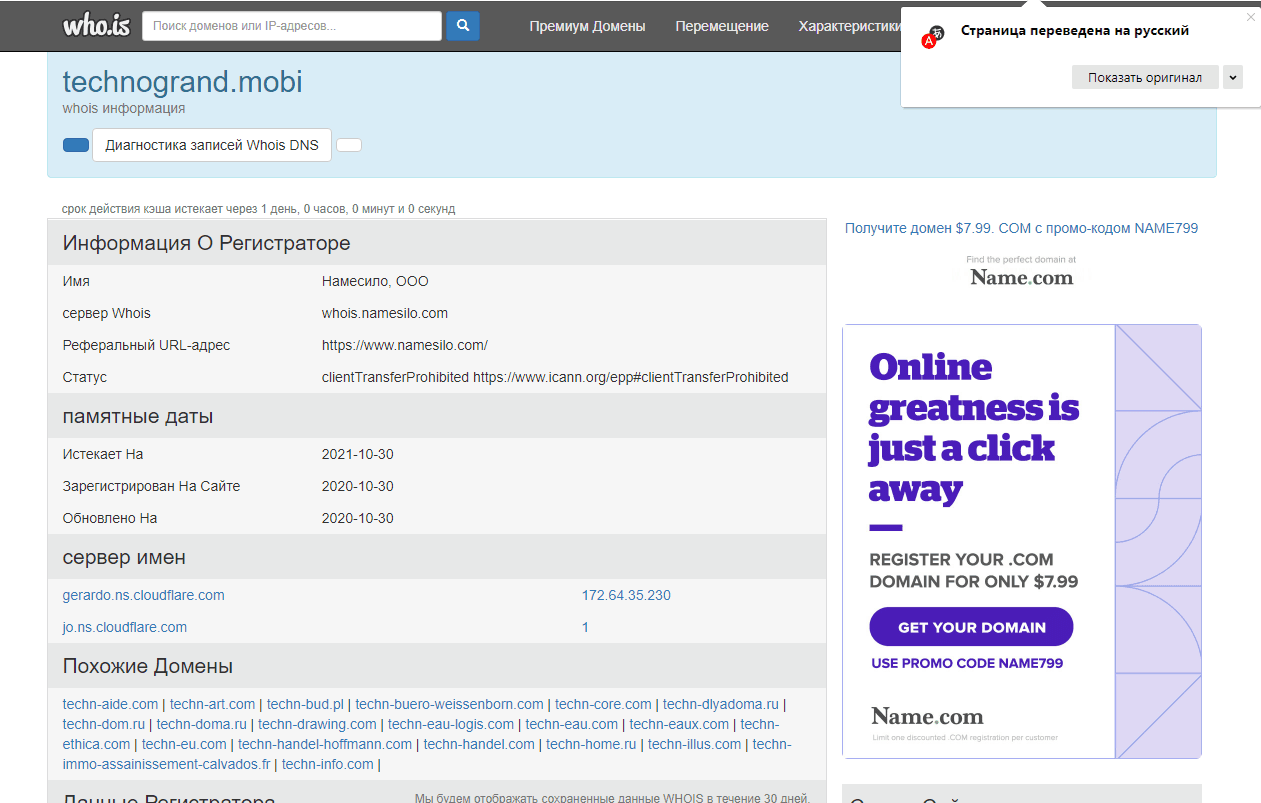
Task: Click the Name.com logo above the ad
Action: click(1021, 276)
